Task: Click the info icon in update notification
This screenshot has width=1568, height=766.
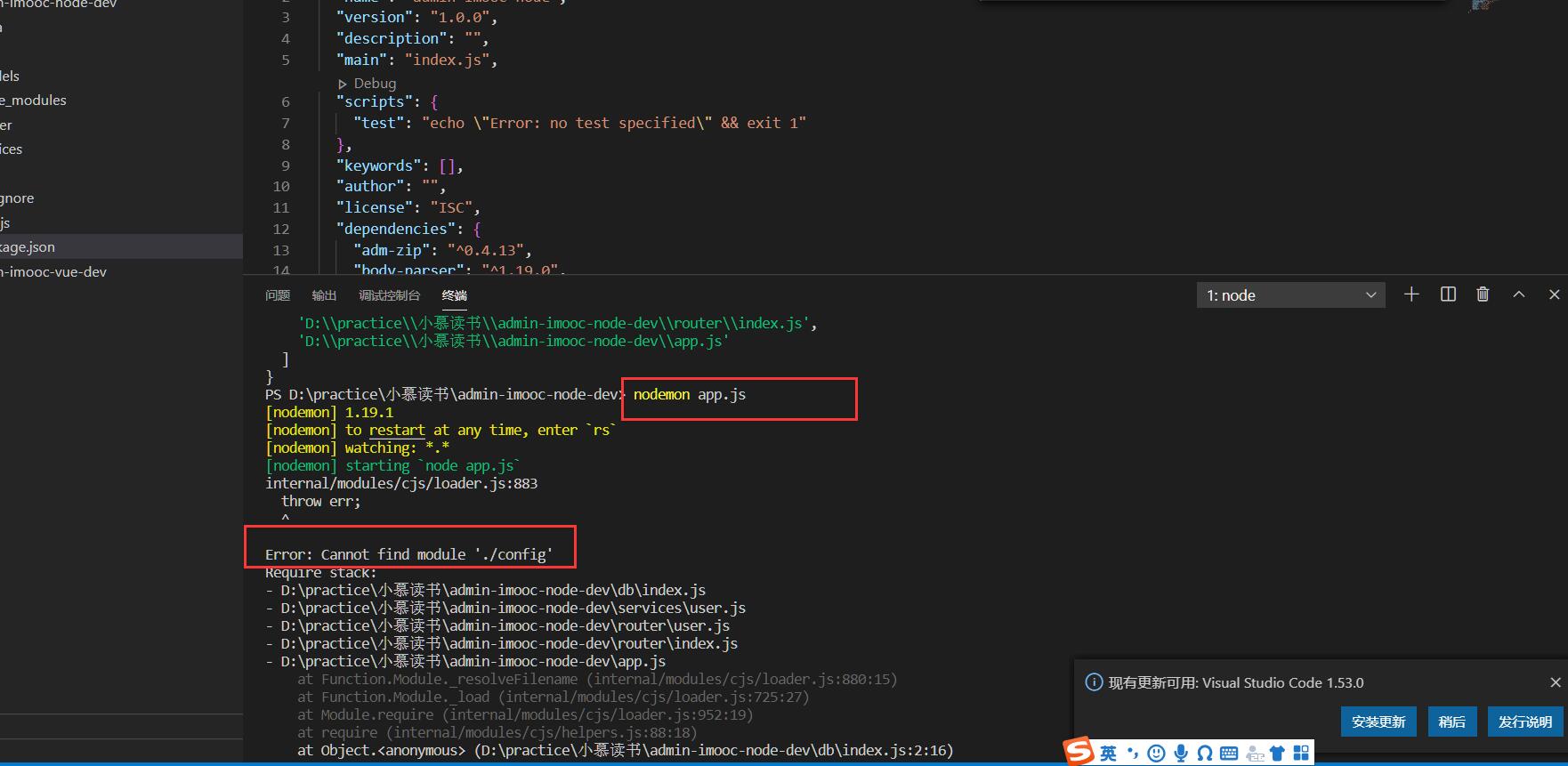Action: tap(1094, 682)
